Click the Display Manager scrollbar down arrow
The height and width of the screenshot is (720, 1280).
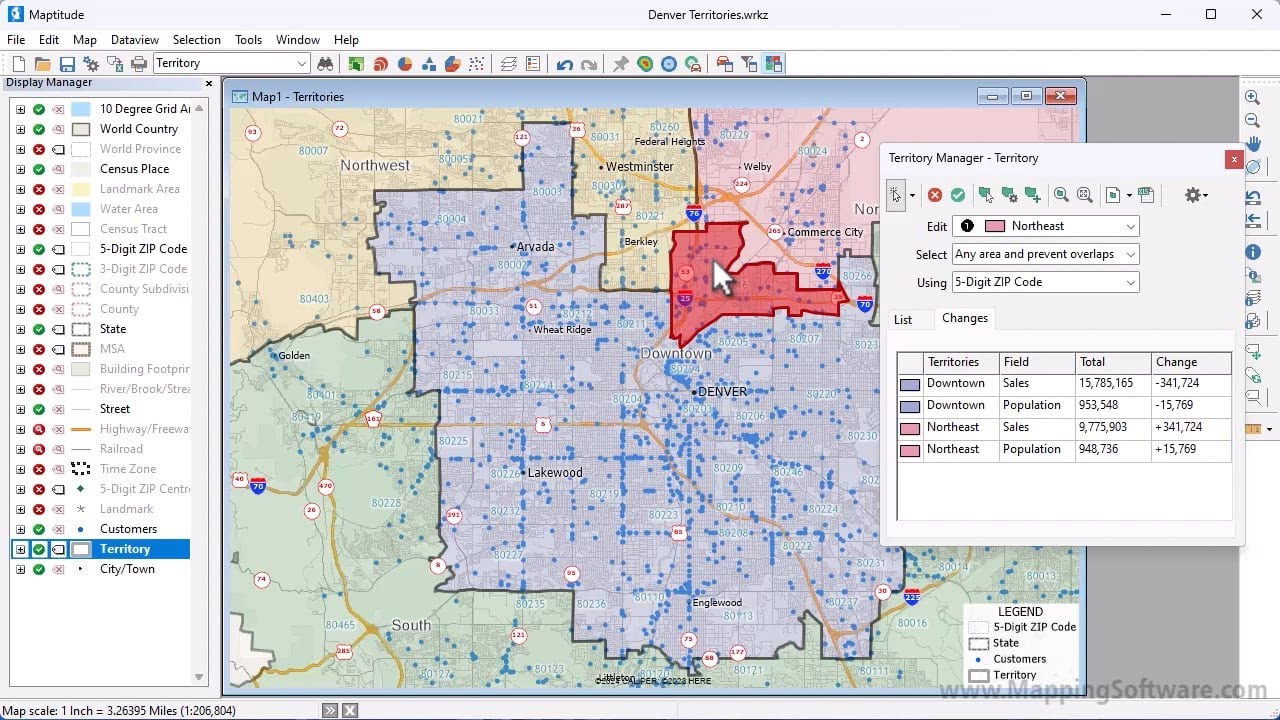pos(199,677)
